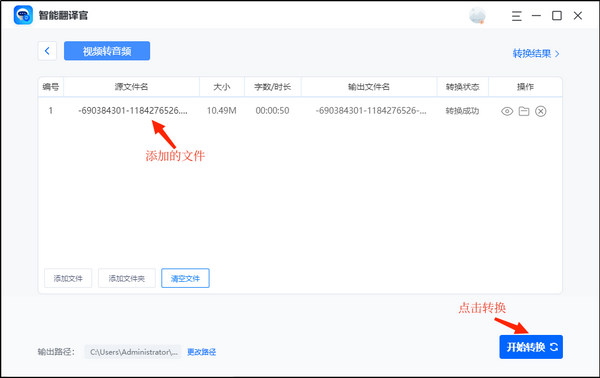Image resolution: width=600 pixels, height=378 pixels.
Task: Click the 清空文件 button
Action: point(185,278)
